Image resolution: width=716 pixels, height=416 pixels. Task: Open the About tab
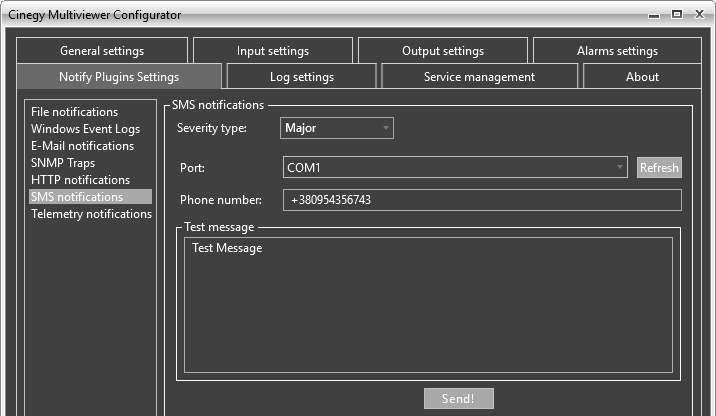(x=642, y=77)
